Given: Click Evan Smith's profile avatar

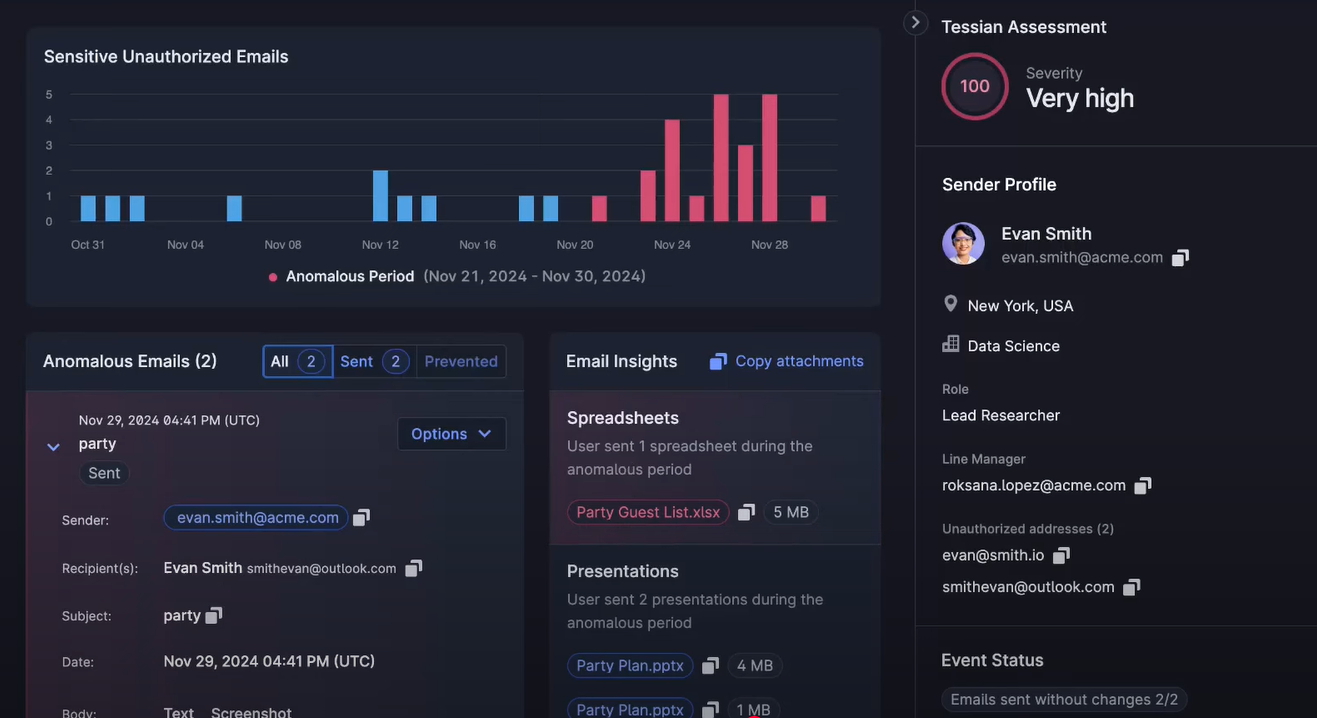Looking at the screenshot, I should pos(963,243).
